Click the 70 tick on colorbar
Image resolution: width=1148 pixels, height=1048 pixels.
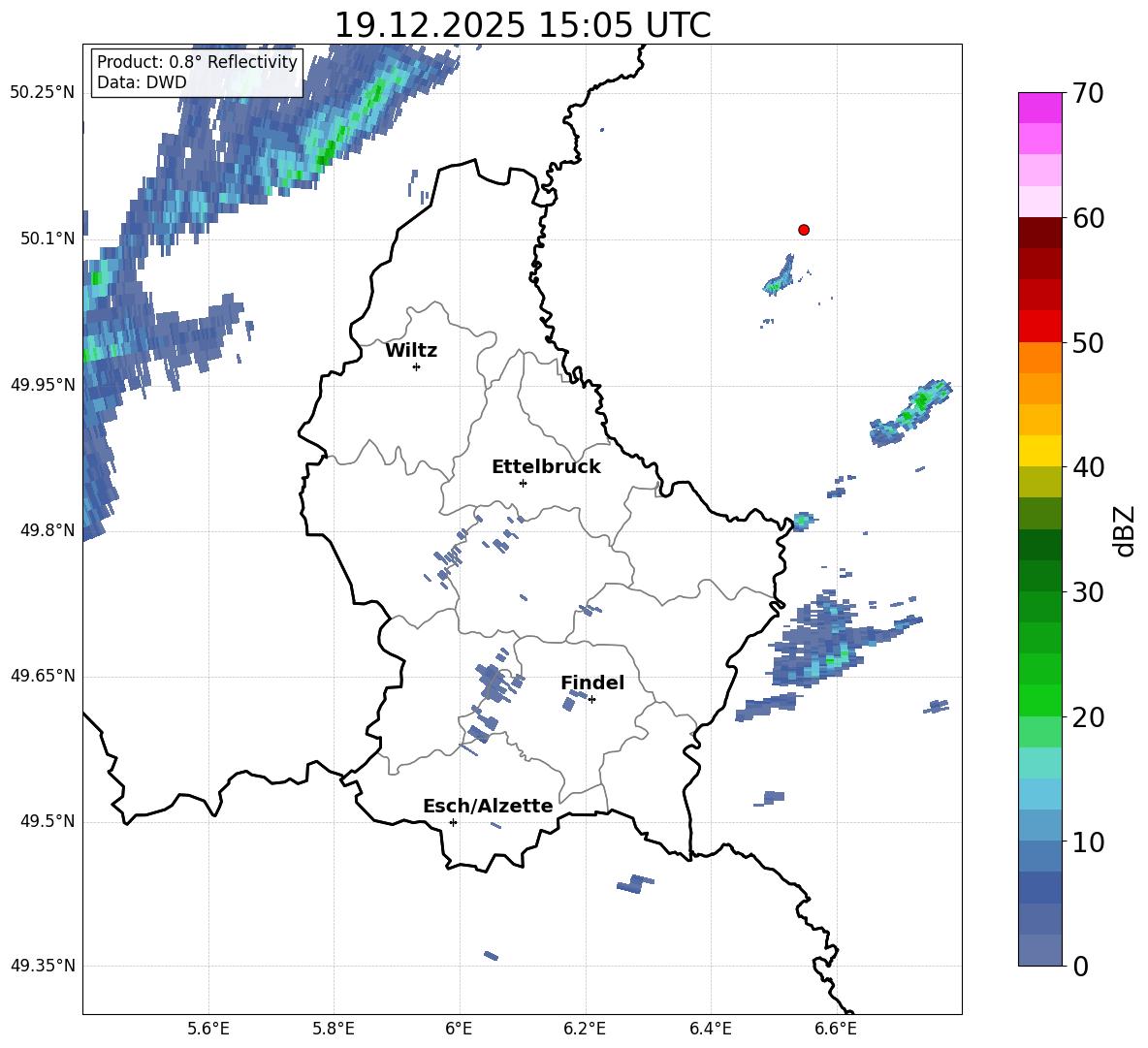(1088, 93)
